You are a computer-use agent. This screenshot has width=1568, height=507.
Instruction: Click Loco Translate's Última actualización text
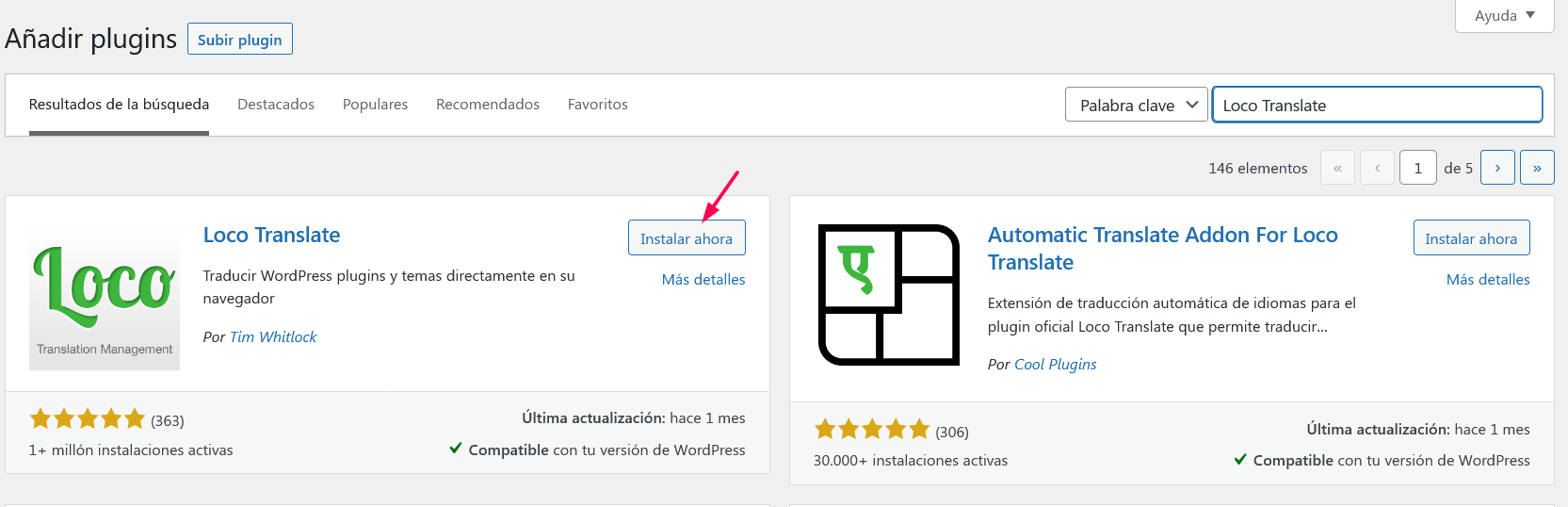[634, 417]
